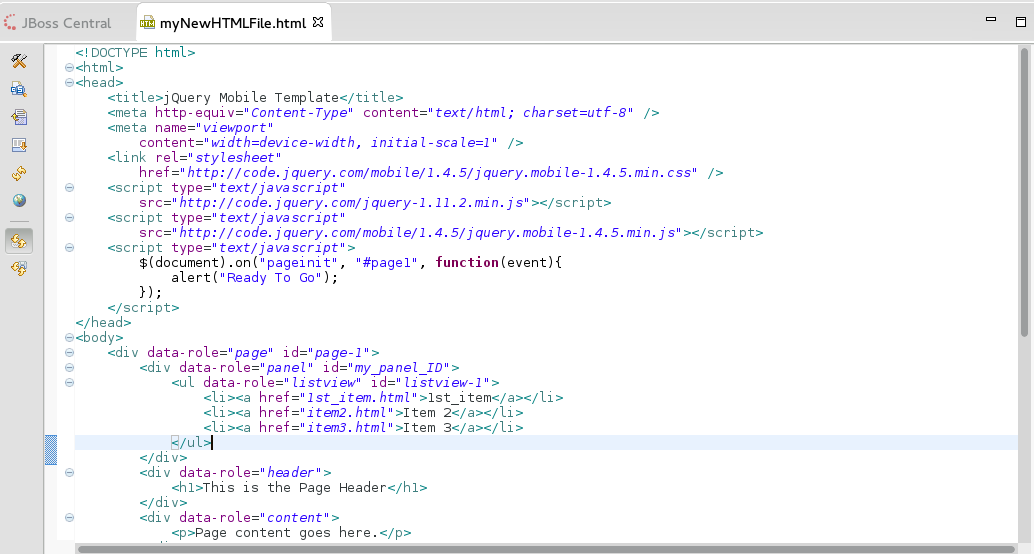Collapse the <body> element fold
Screen dimensions: 1034x554
[69, 337]
